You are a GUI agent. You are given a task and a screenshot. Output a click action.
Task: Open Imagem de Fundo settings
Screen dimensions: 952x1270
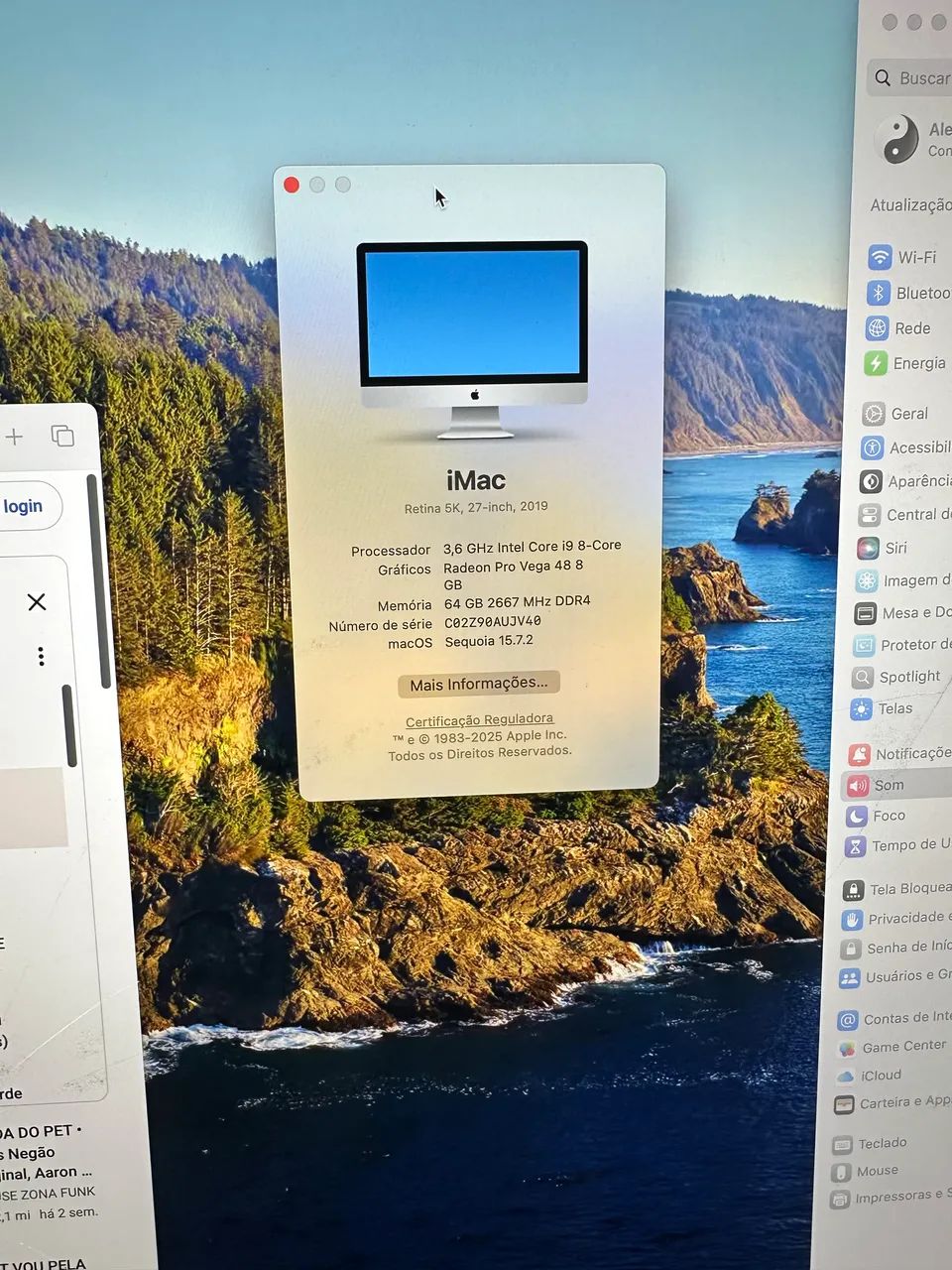(x=901, y=580)
